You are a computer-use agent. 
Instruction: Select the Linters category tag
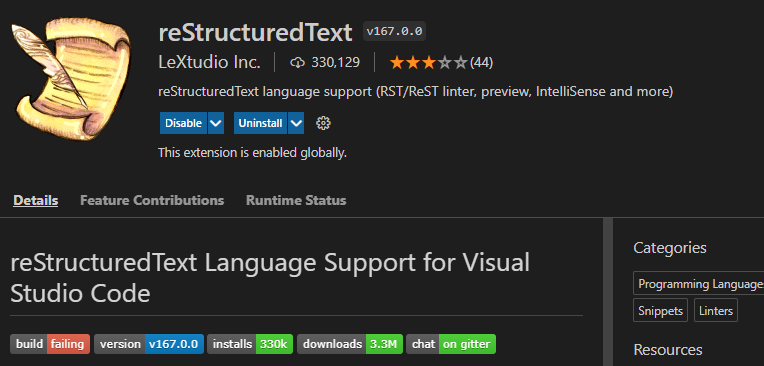[716, 310]
